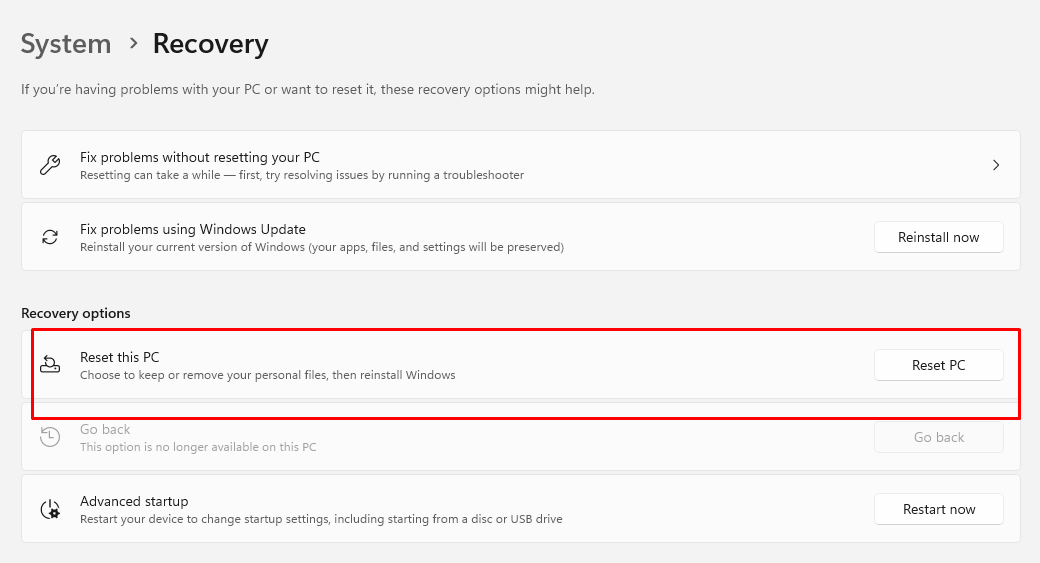Viewport: 1040px width, 563px height.
Task: Click the breadcrumb chevron between System and Recovery
Action: click(132, 44)
